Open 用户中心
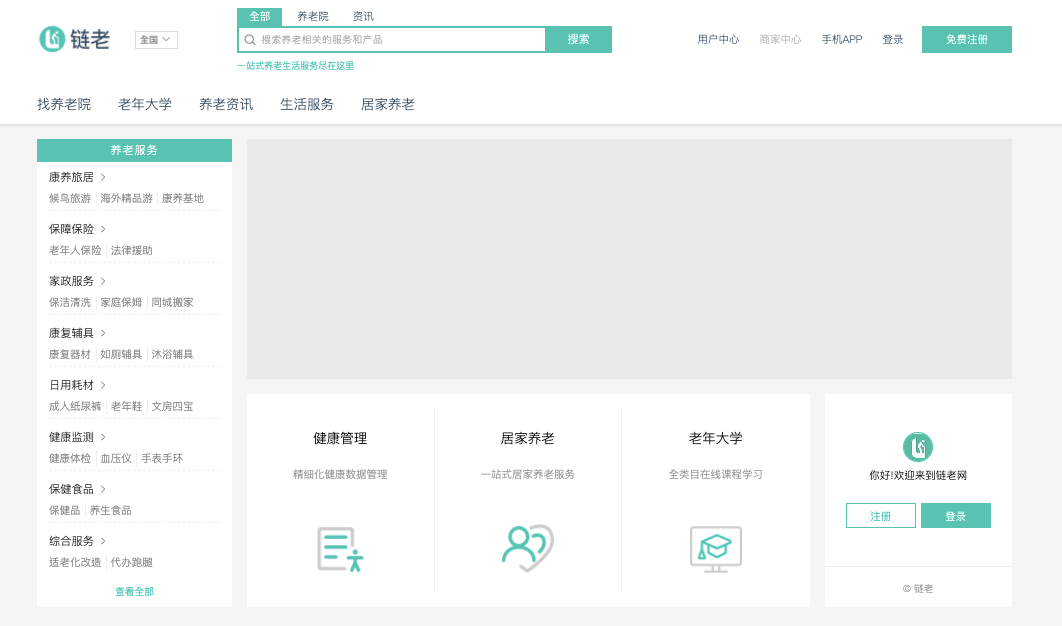1062x626 pixels. coord(718,39)
